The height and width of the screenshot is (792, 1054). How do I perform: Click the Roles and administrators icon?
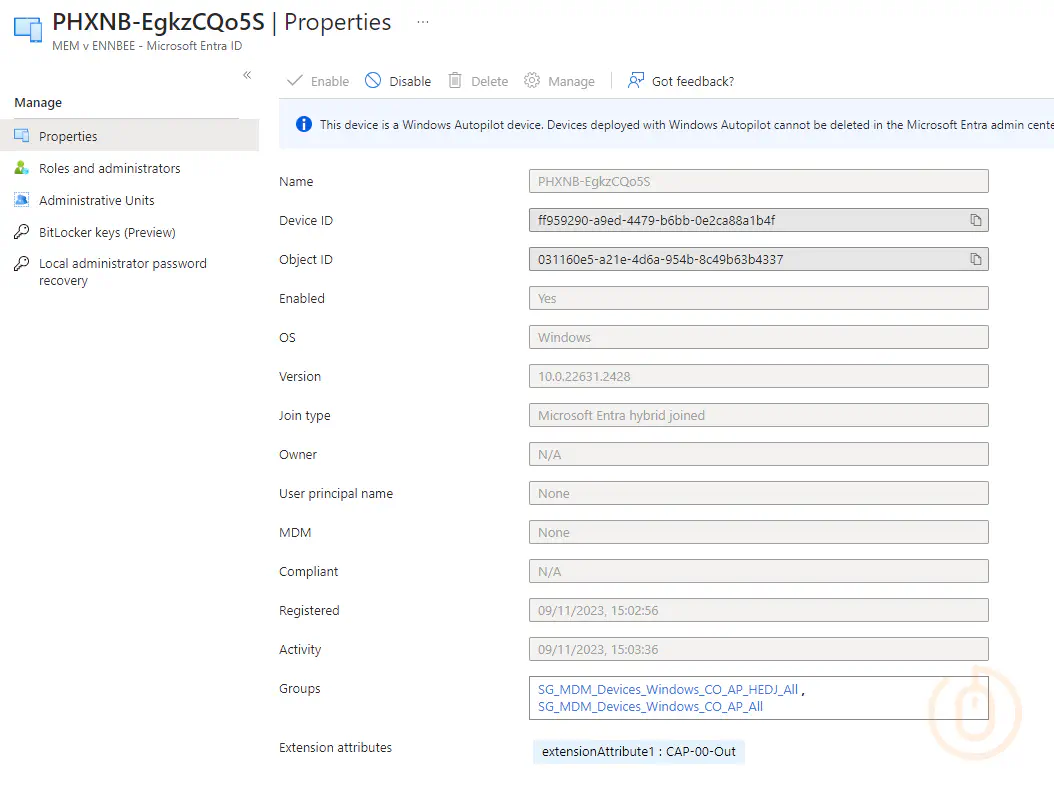tap(22, 168)
